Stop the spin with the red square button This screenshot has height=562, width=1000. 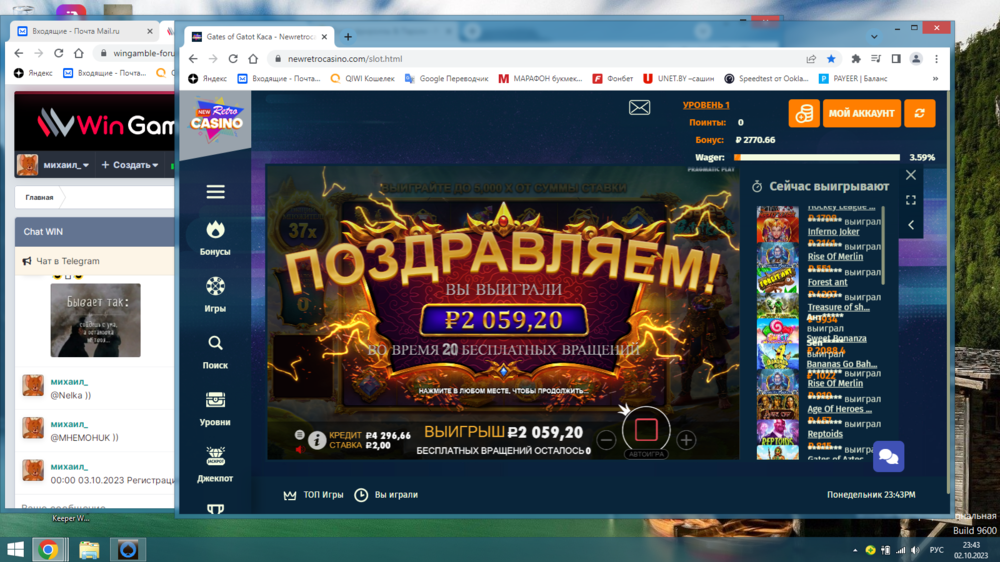point(646,430)
